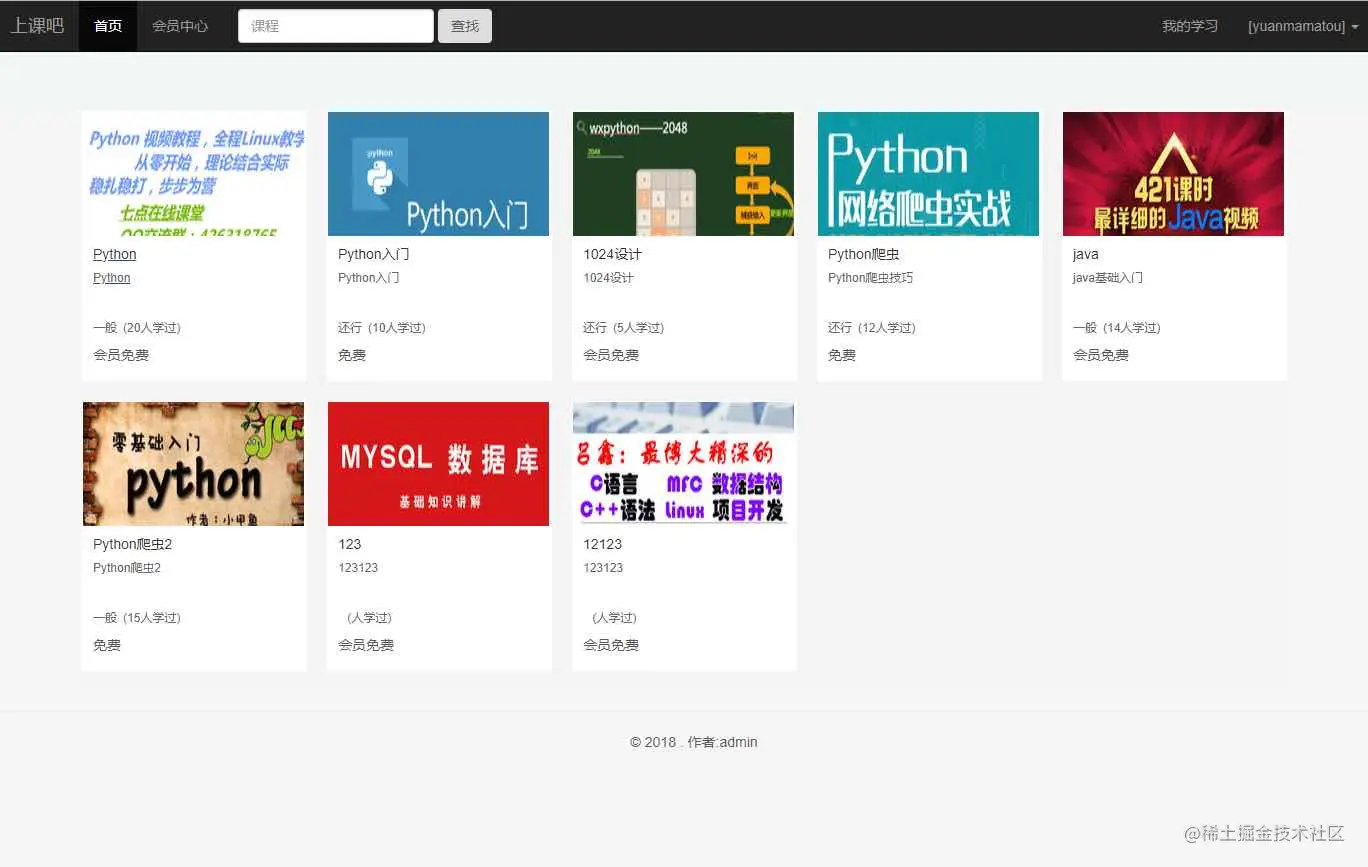Click 免费 under the Python入门 card
Image resolution: width=1368 pixels, height=867 pixels.
(352, 355)
